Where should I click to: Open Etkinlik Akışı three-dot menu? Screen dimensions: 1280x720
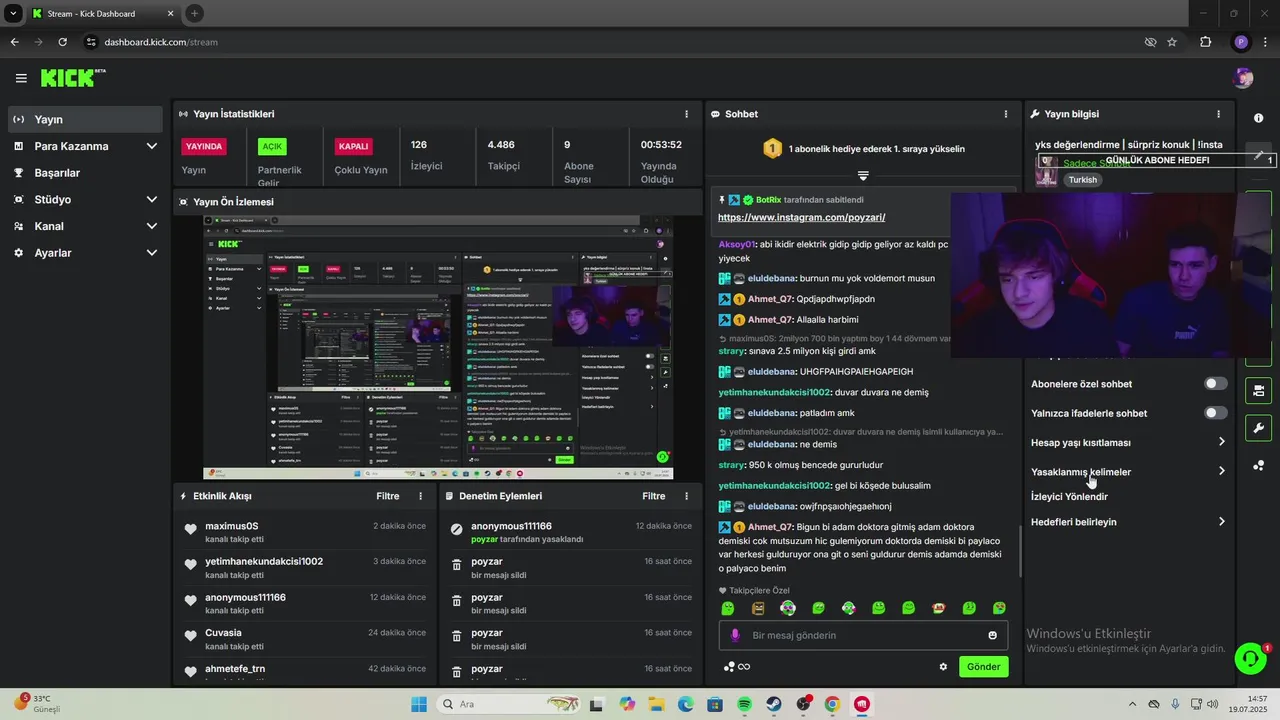click(420, 496)
